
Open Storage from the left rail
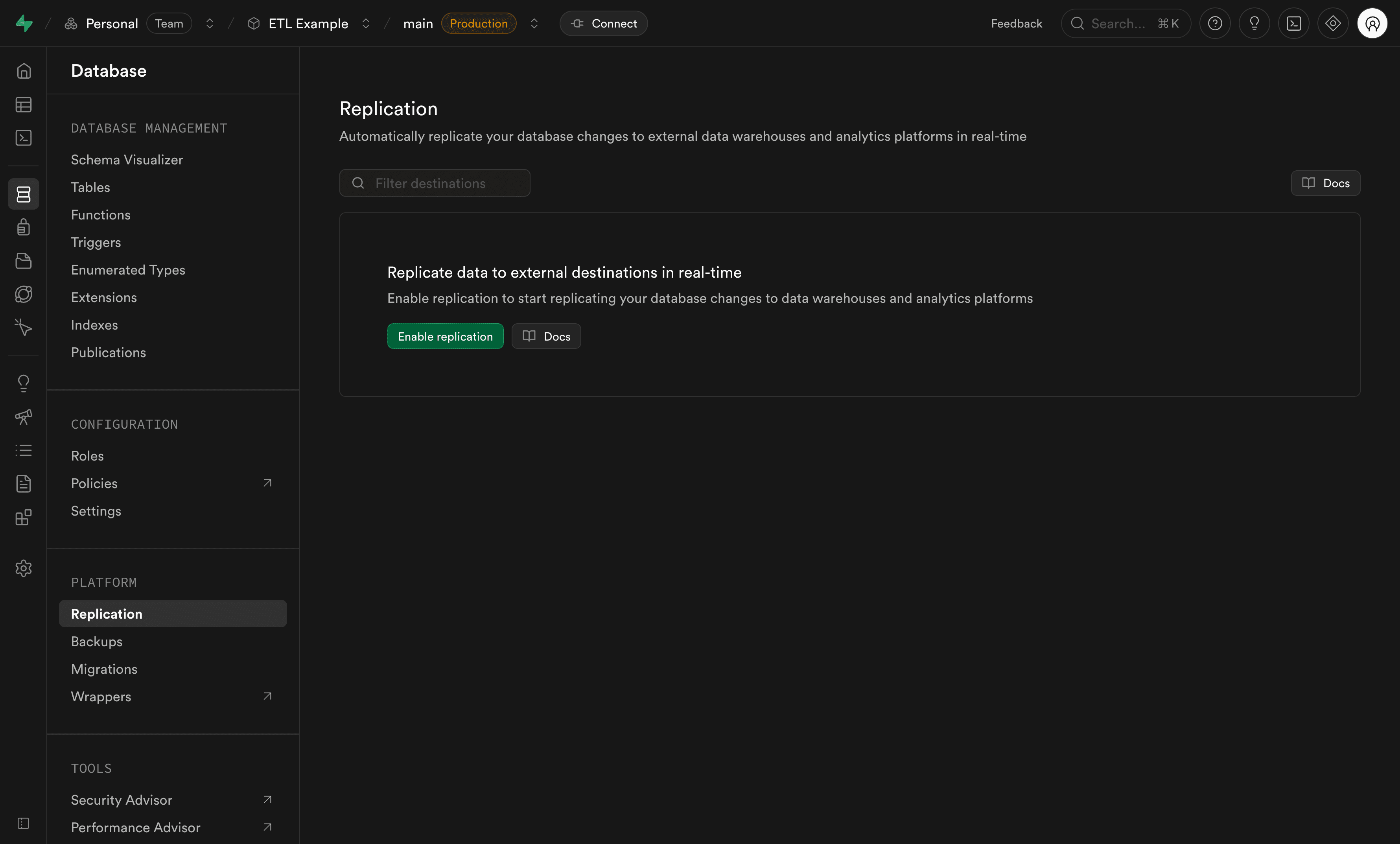[23, 261]
